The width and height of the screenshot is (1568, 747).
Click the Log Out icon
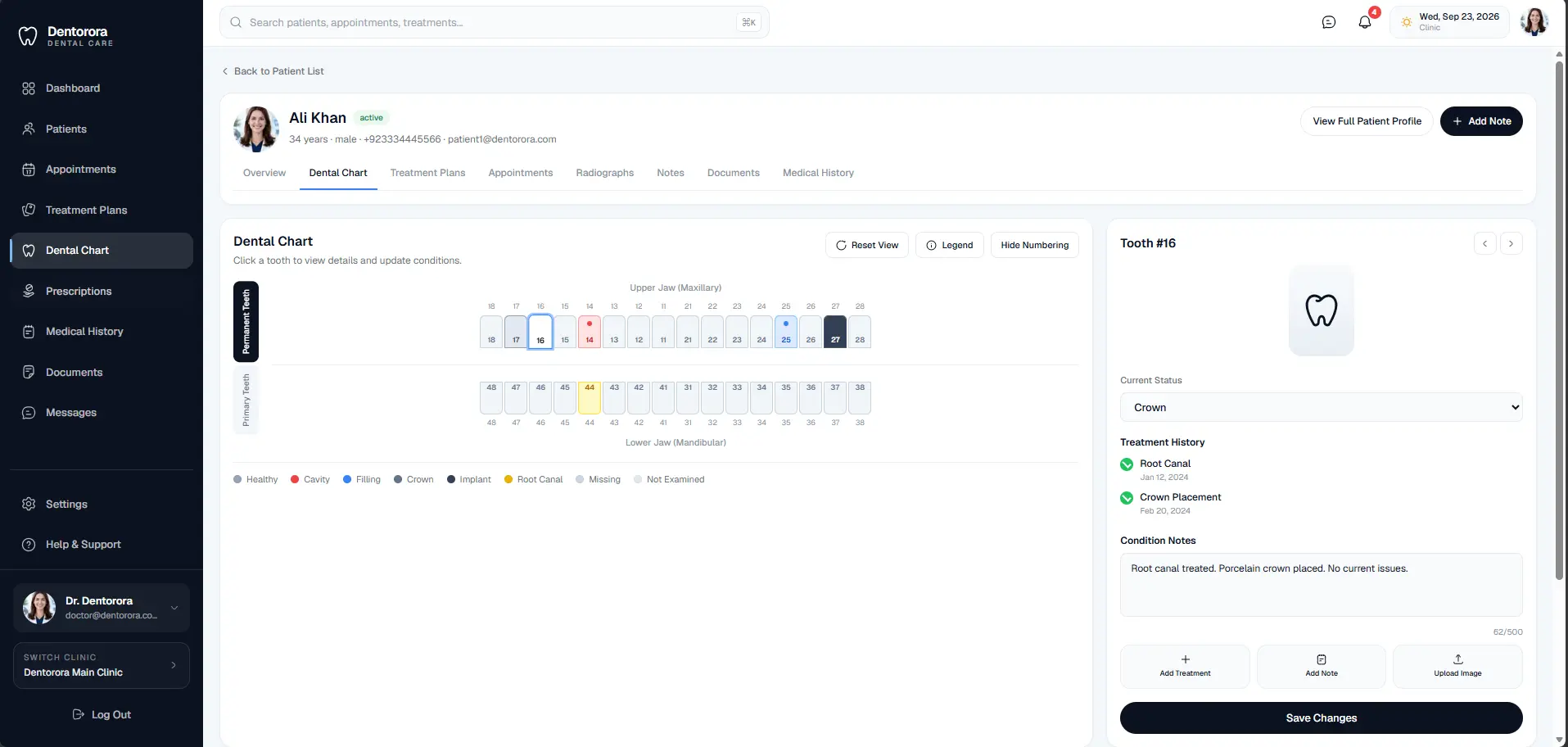click(79, 714)
